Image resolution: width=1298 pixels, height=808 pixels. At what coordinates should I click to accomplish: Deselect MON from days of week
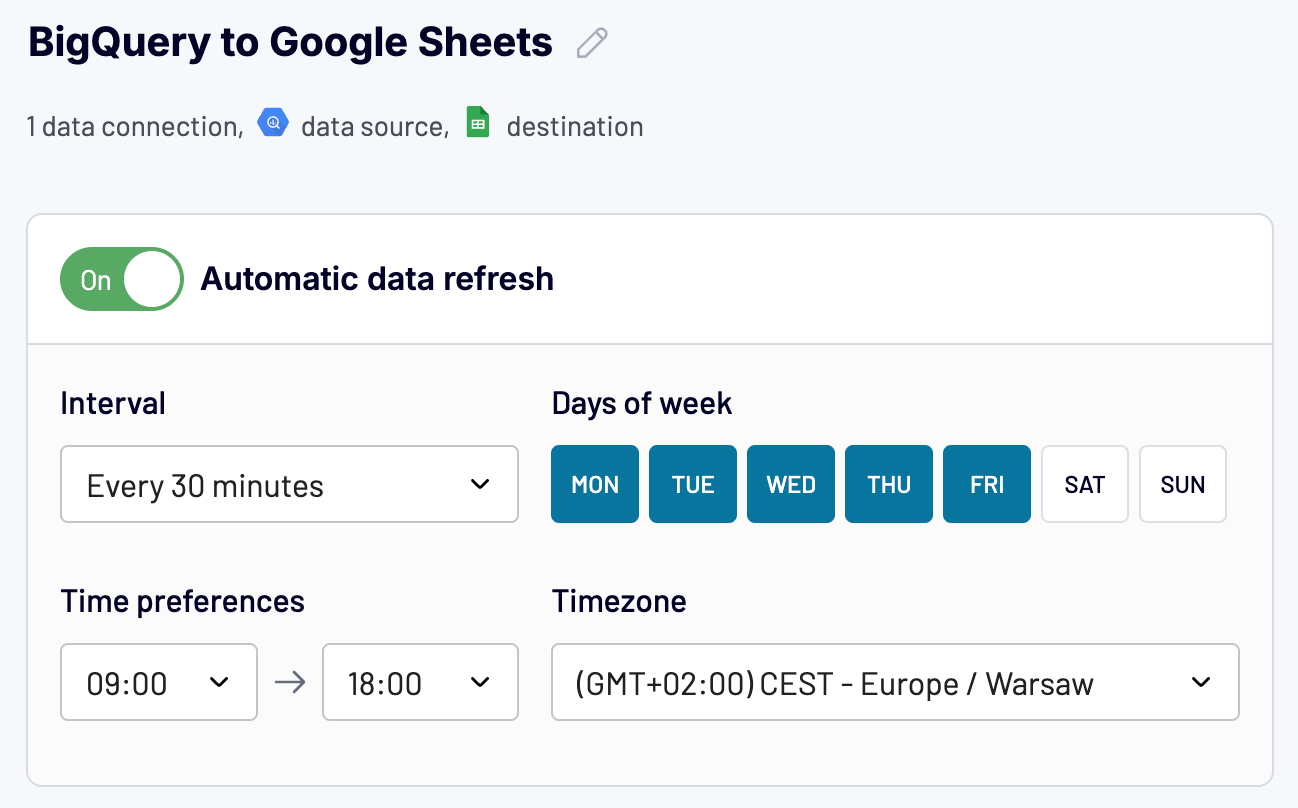pyautogui.click(x=594, y=484)
